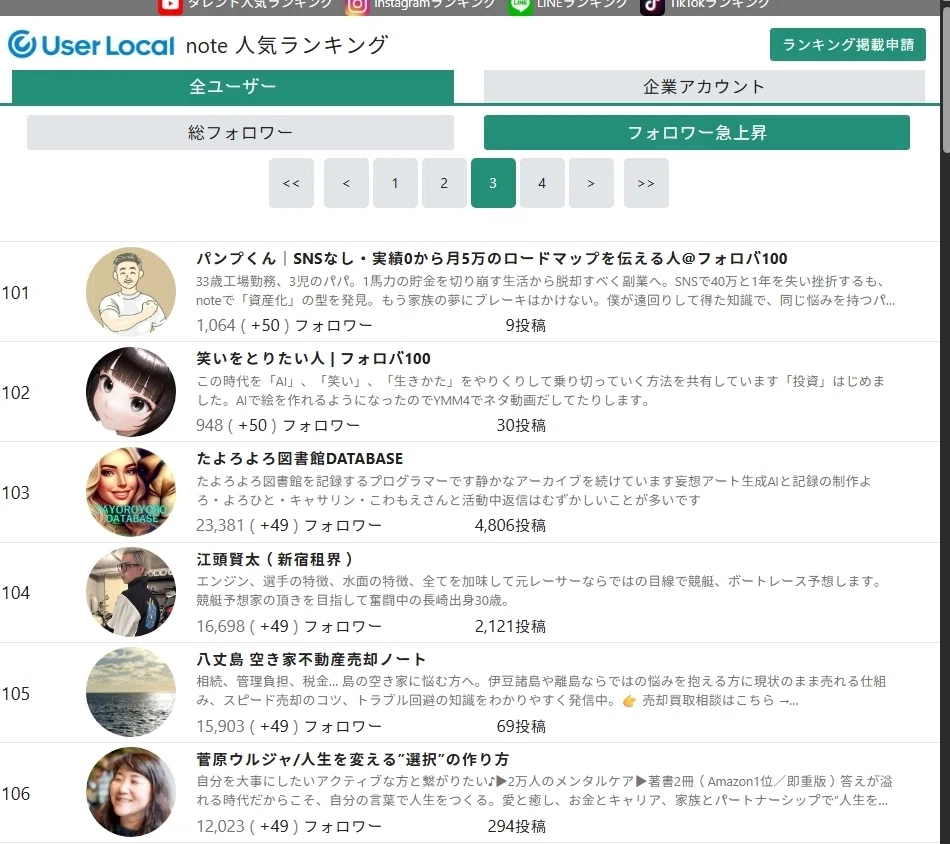
Task: Open page 1 of the ranking
Action: (395, 183)
